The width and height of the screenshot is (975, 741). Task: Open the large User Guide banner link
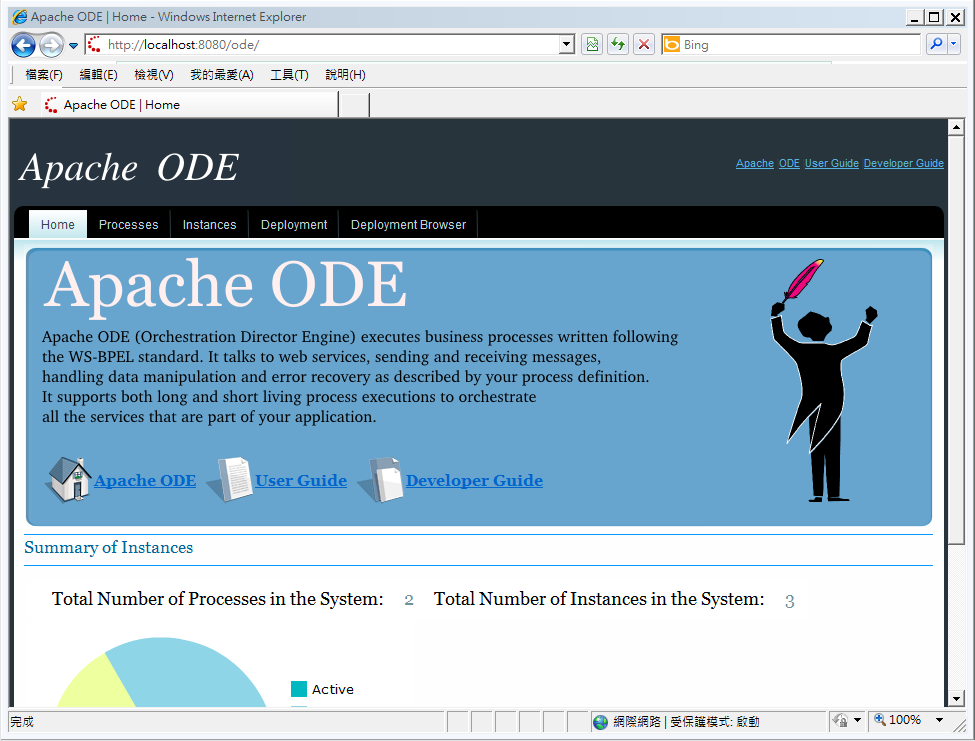tap(301, 481)
